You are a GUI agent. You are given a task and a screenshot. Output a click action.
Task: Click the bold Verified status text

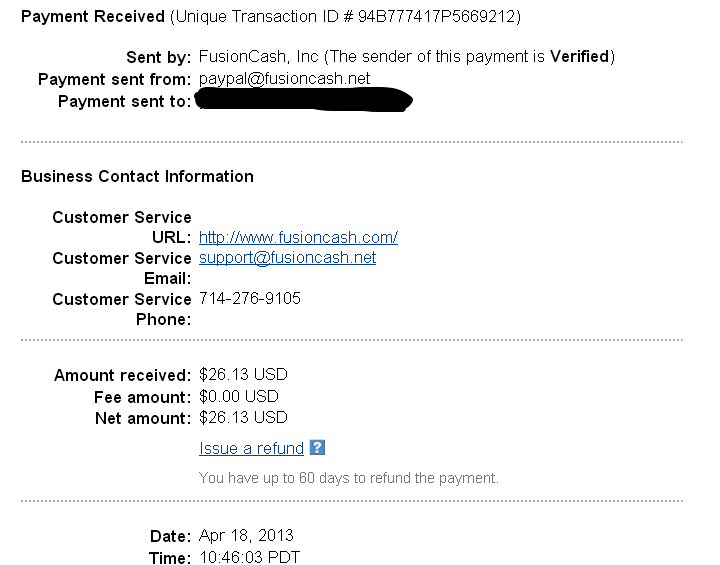coord(579,56)
